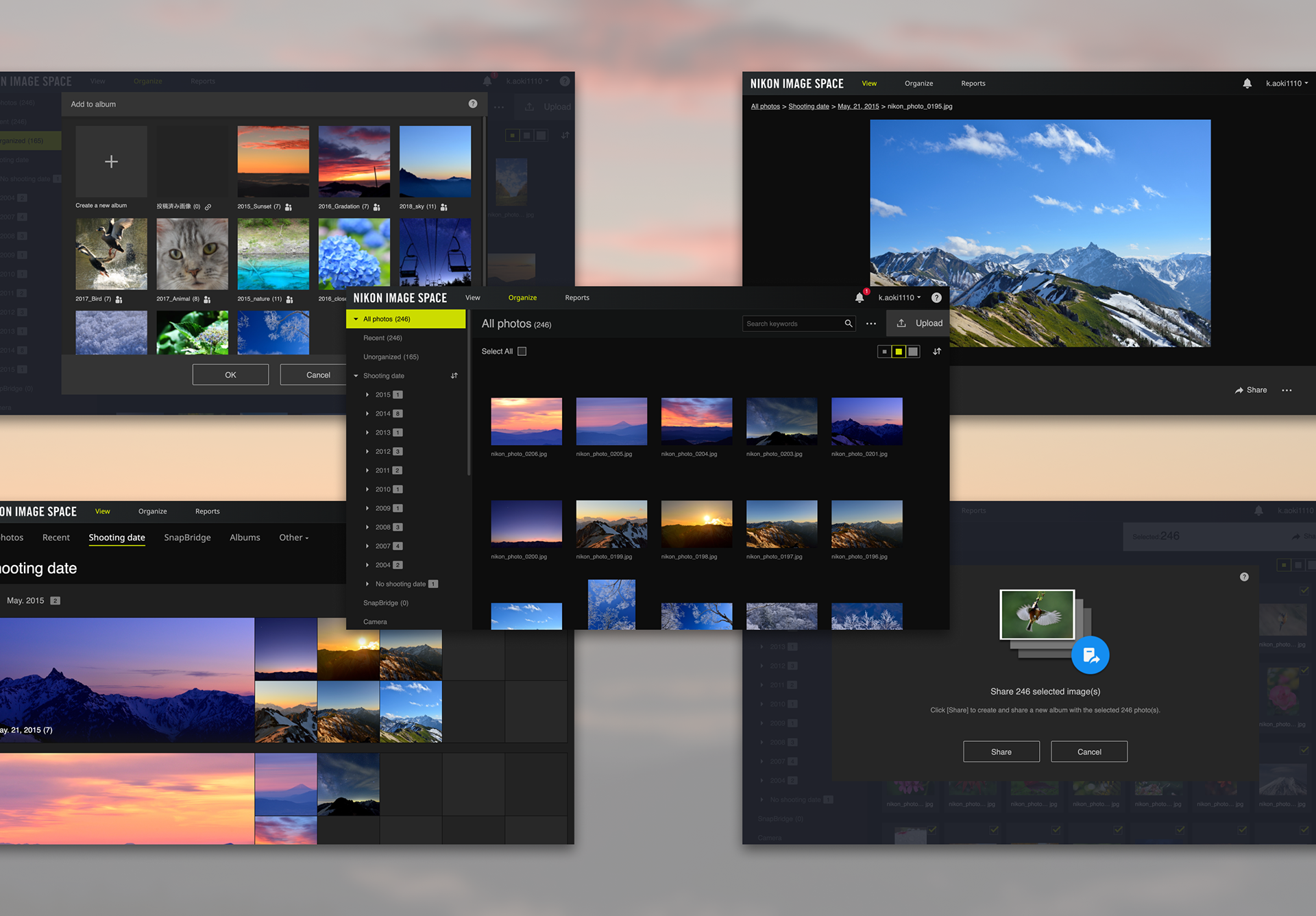
Task: Click the Upload button
Action: point(918,323)
